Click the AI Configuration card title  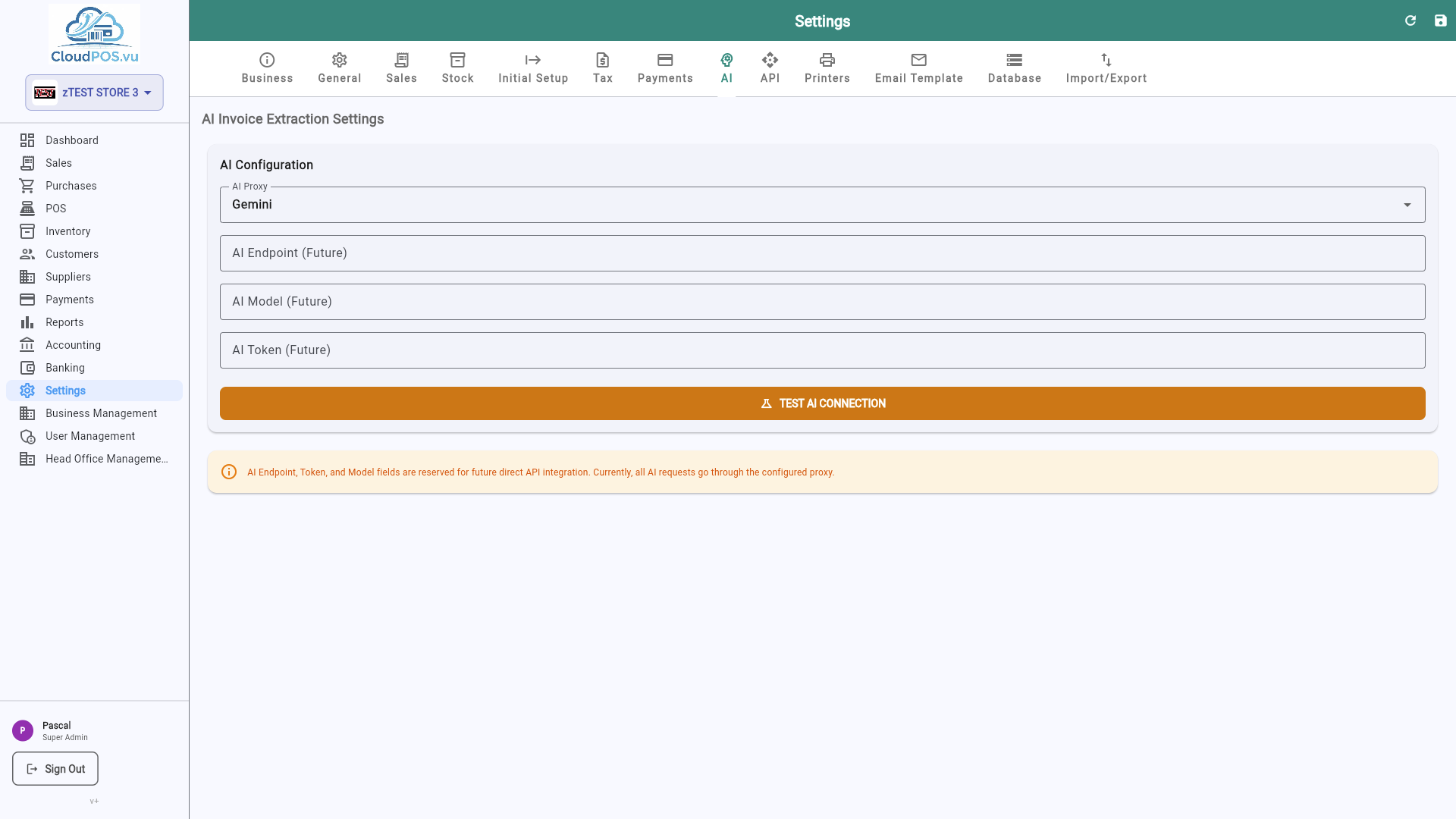coord(266,165)
